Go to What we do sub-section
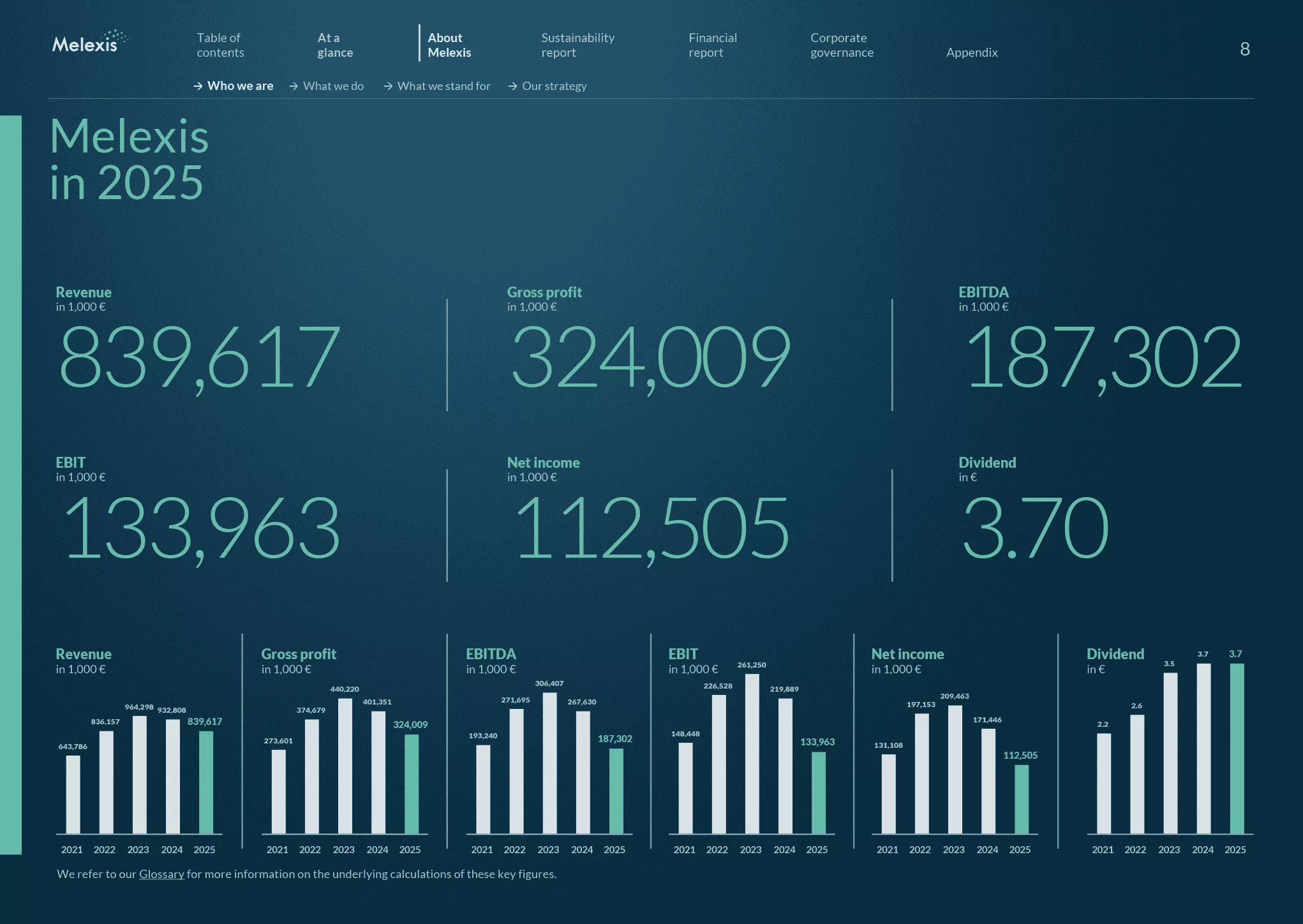This screenshot has width=1303, height=924. 333,86
